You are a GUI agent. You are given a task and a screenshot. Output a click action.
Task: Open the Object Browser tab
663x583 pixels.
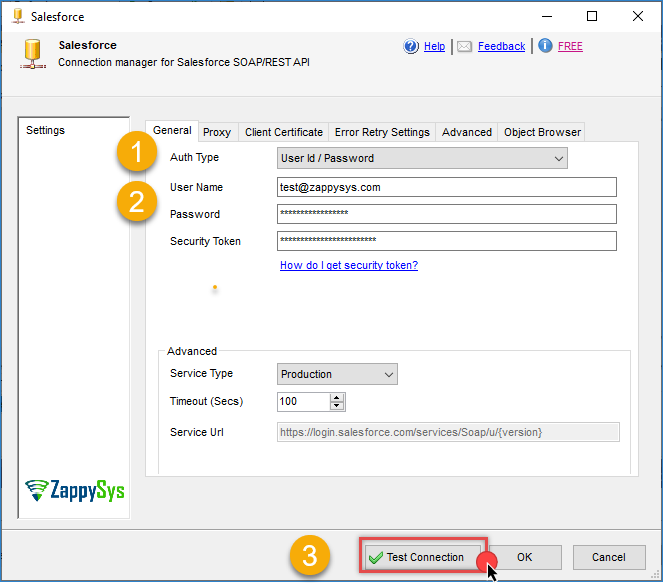(x=542, y=132)
